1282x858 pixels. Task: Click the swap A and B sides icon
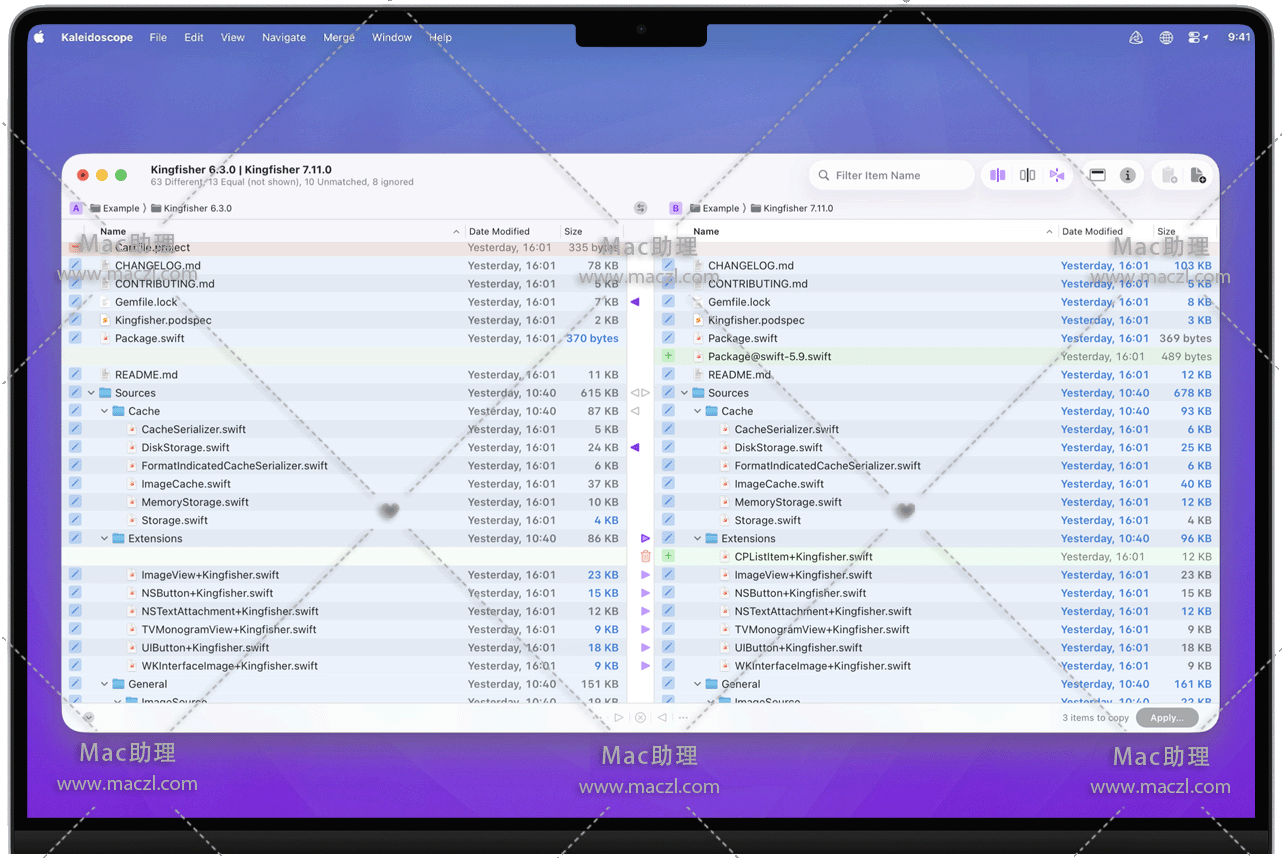[640, 208]
